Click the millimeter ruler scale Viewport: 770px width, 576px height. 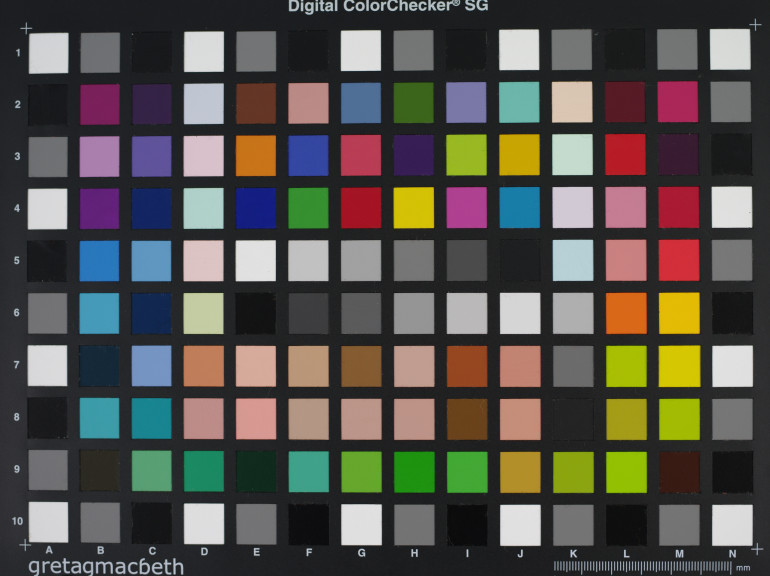[x=643, y=567]
